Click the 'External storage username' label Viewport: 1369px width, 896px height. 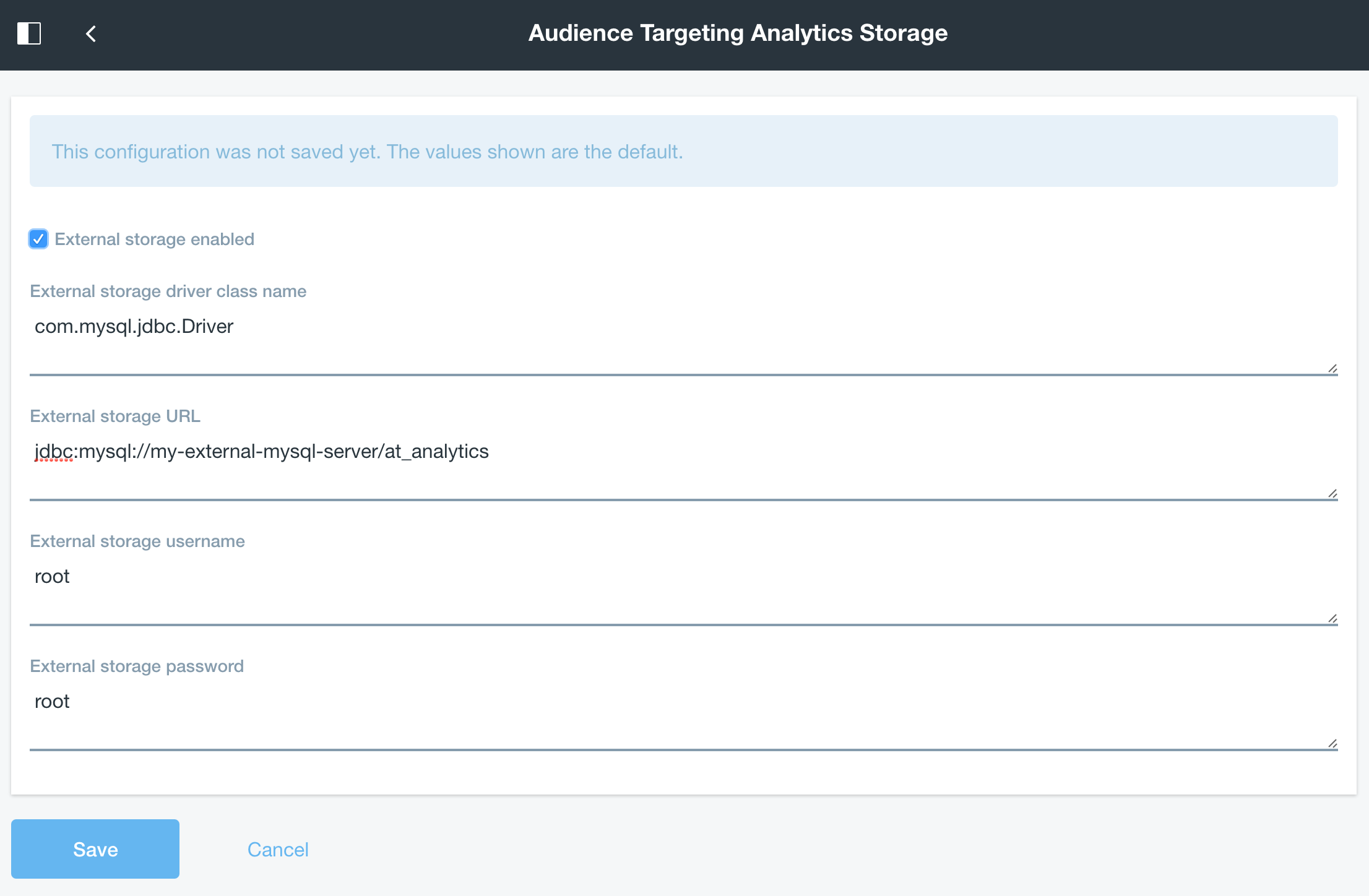click(x=137, y=541)
